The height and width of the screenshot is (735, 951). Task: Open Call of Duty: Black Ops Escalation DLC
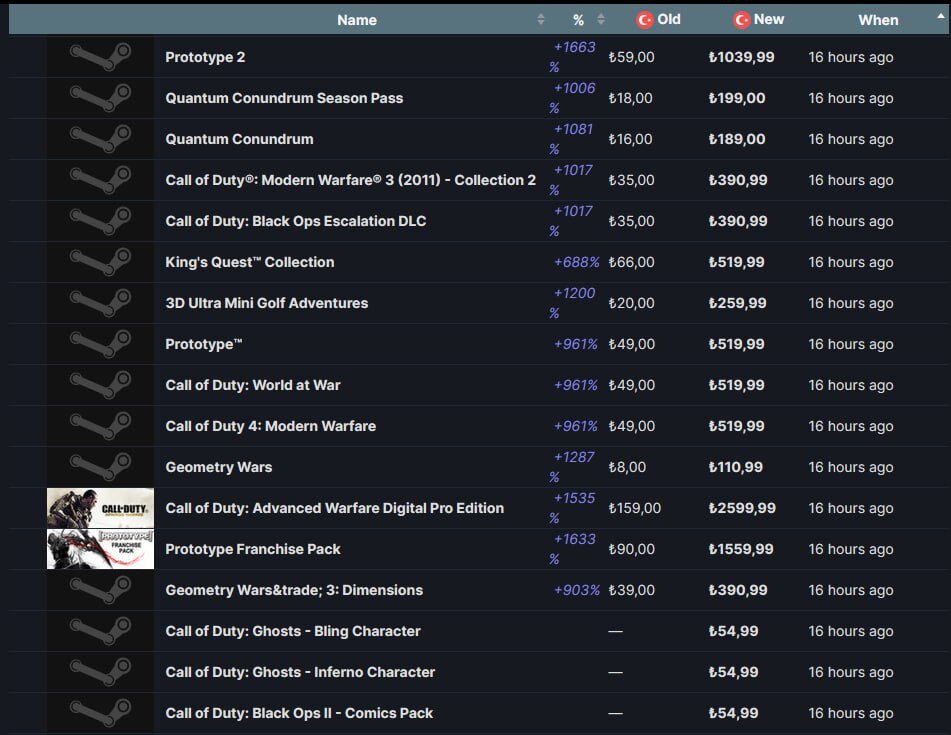click(x=295, y=221)
